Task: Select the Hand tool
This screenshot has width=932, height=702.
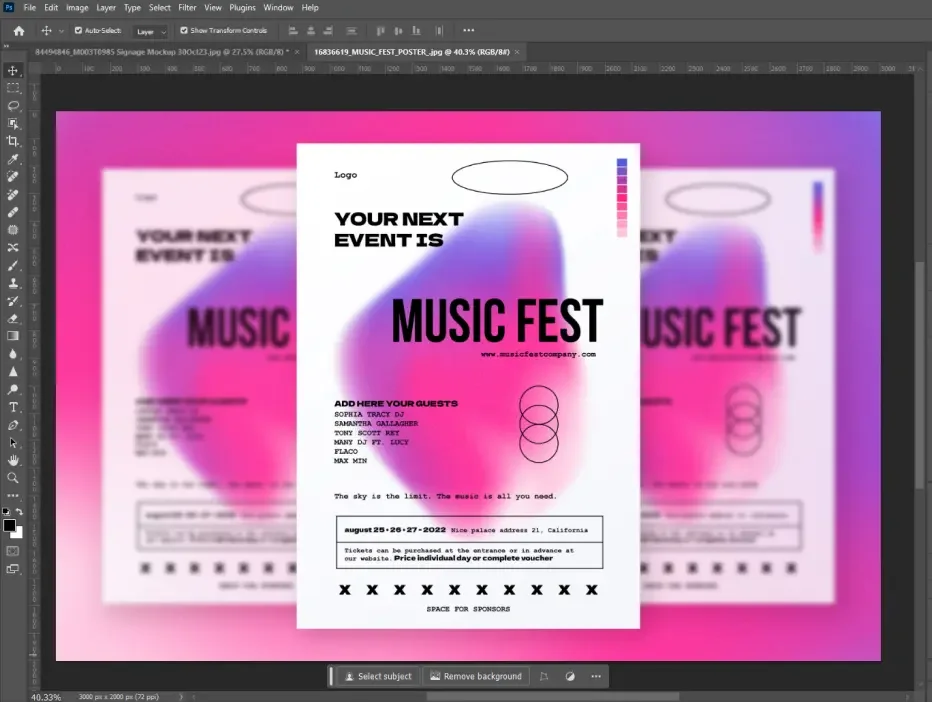Action: pos(13,460)
